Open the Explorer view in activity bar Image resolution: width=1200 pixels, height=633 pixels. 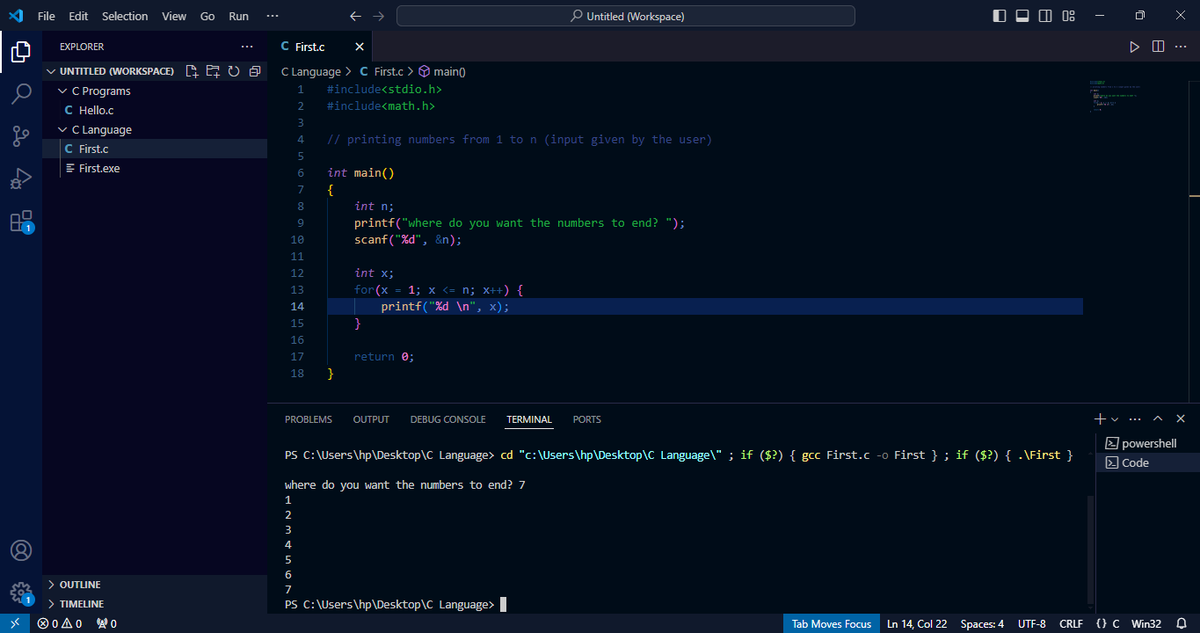(x=21, y=53)
